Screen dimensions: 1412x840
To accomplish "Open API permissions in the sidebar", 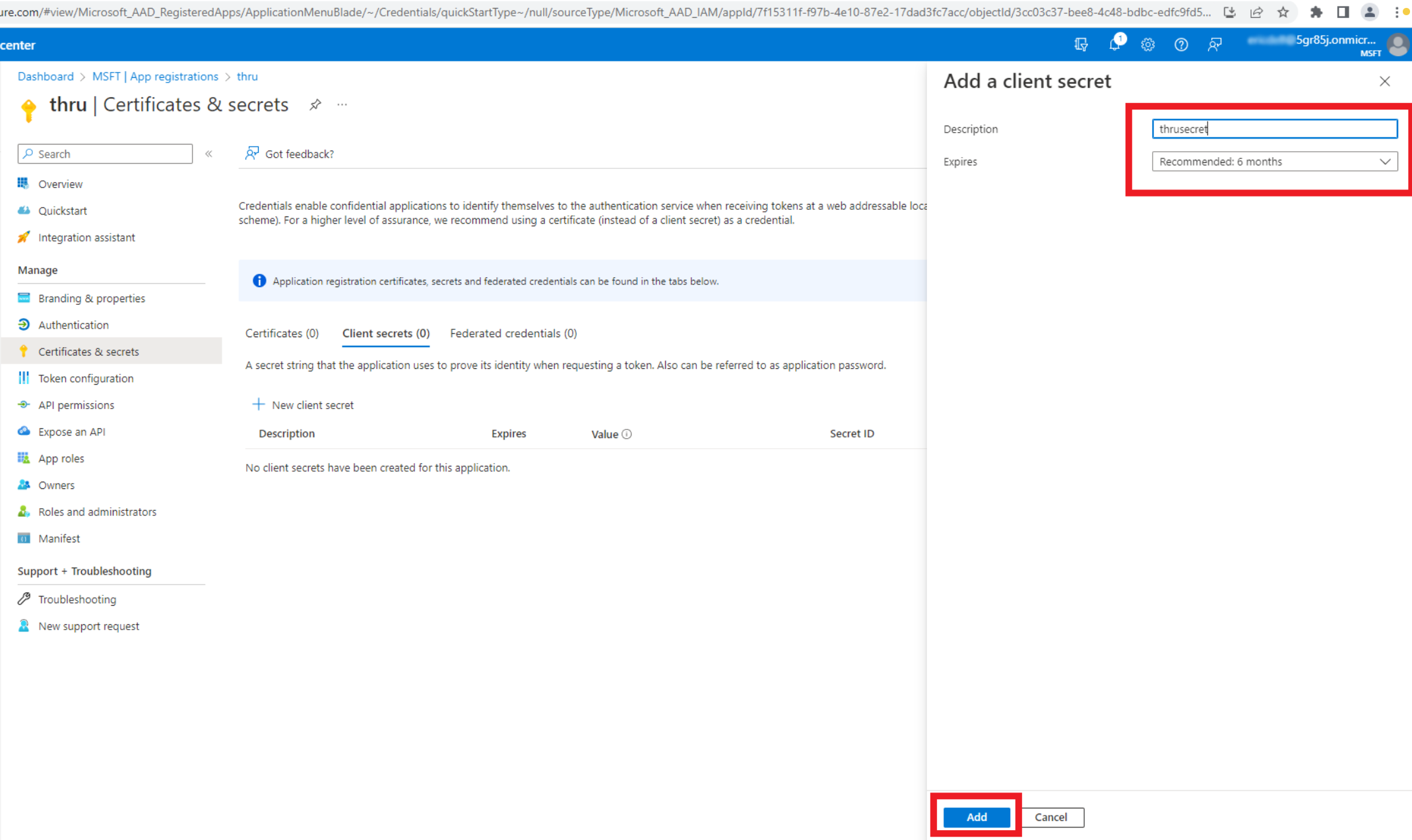I will coord(76,404).
